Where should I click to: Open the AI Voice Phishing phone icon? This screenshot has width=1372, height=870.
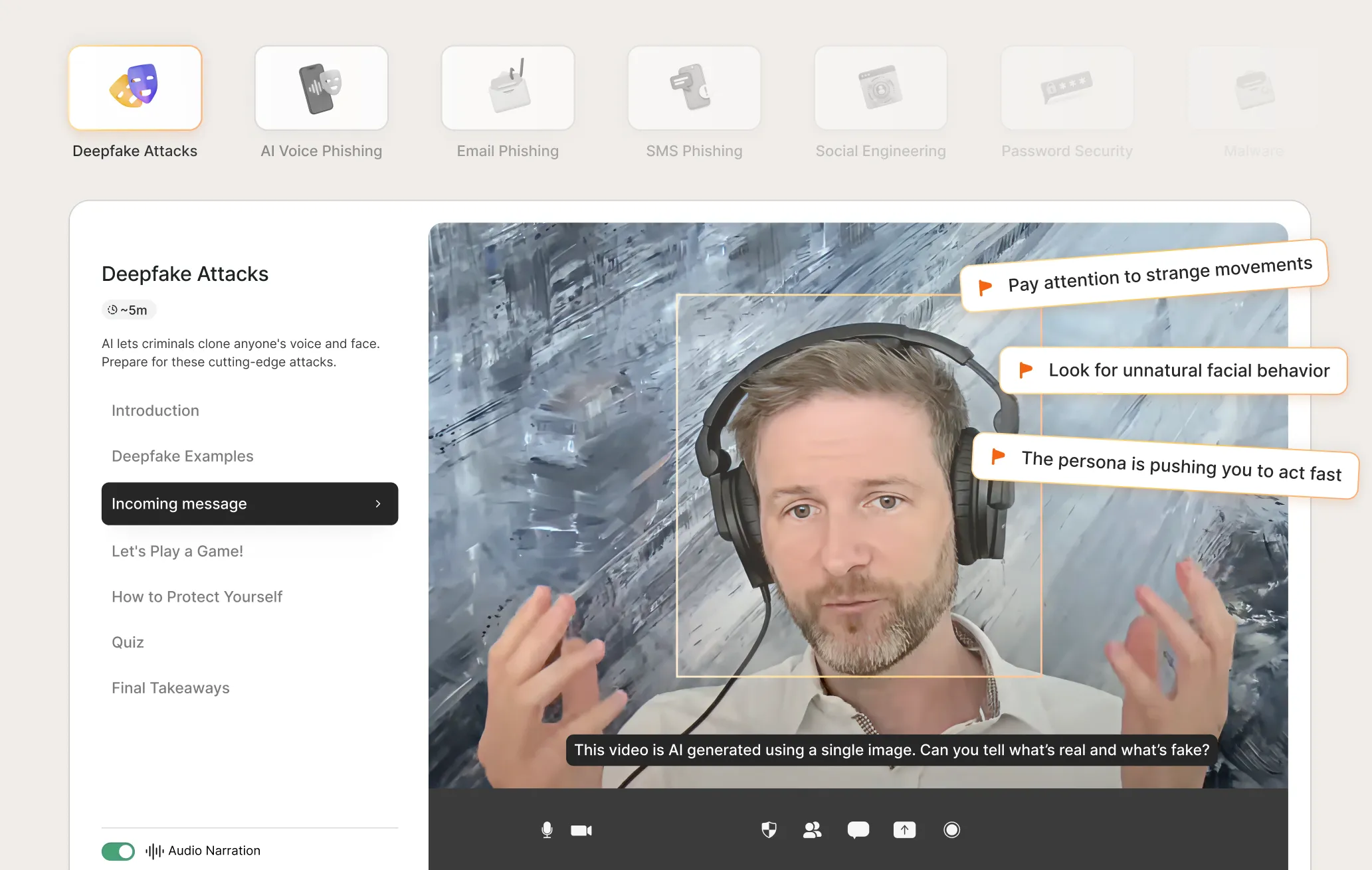coord(321,87)
